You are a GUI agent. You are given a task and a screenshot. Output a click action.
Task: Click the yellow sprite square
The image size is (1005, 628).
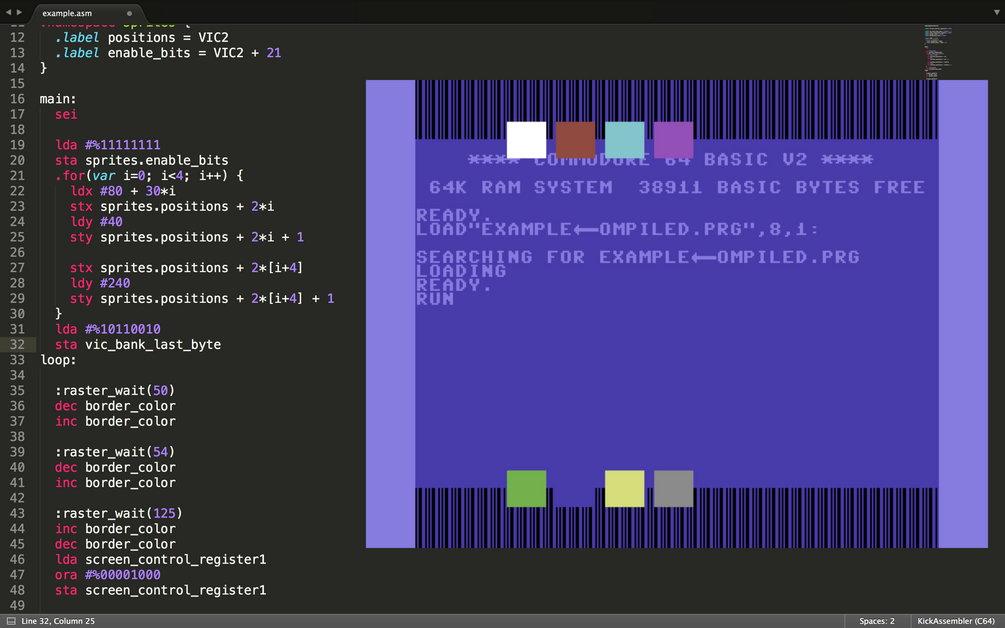624,488
